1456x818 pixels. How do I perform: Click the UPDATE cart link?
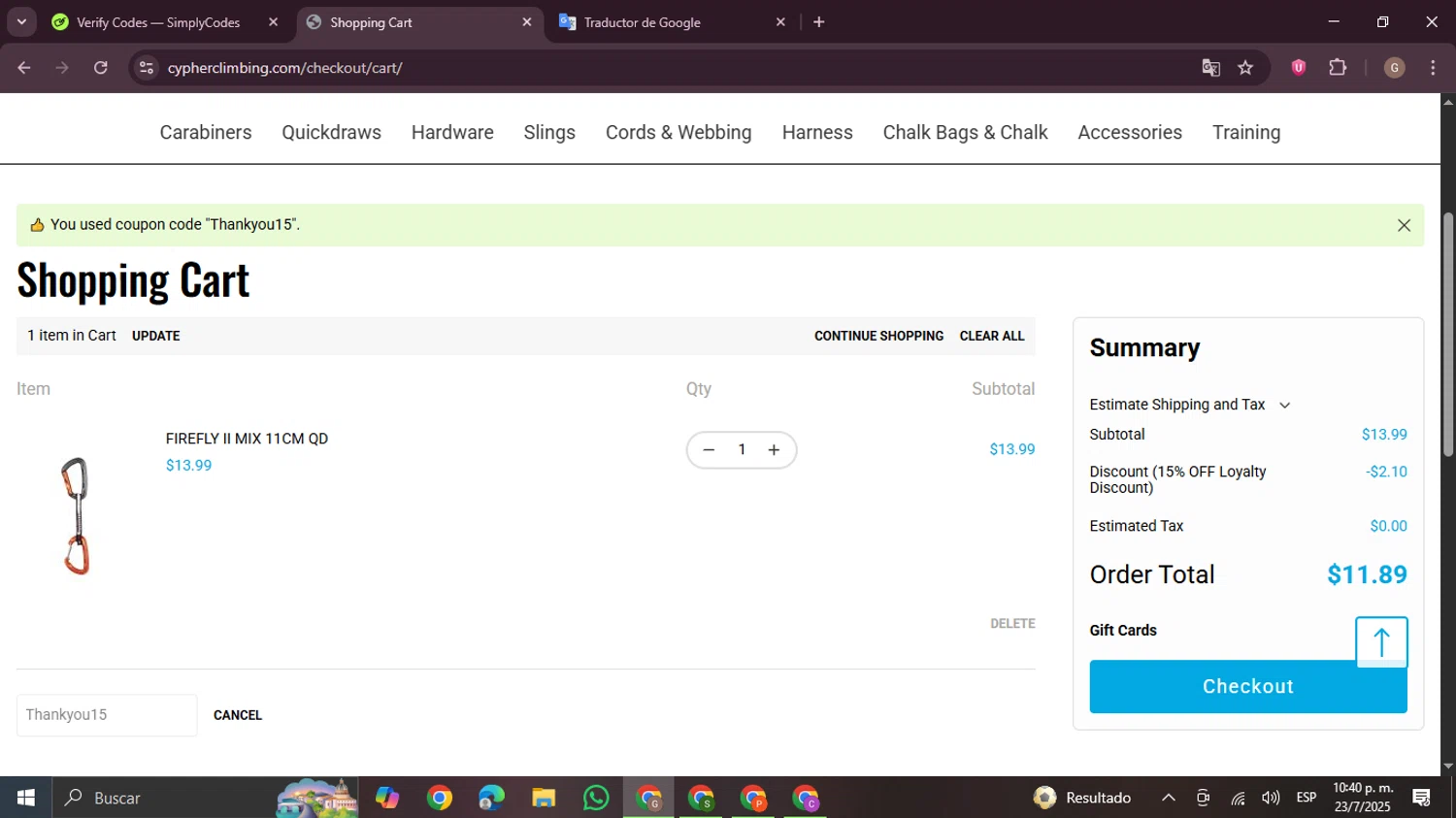tap(156, 336)
